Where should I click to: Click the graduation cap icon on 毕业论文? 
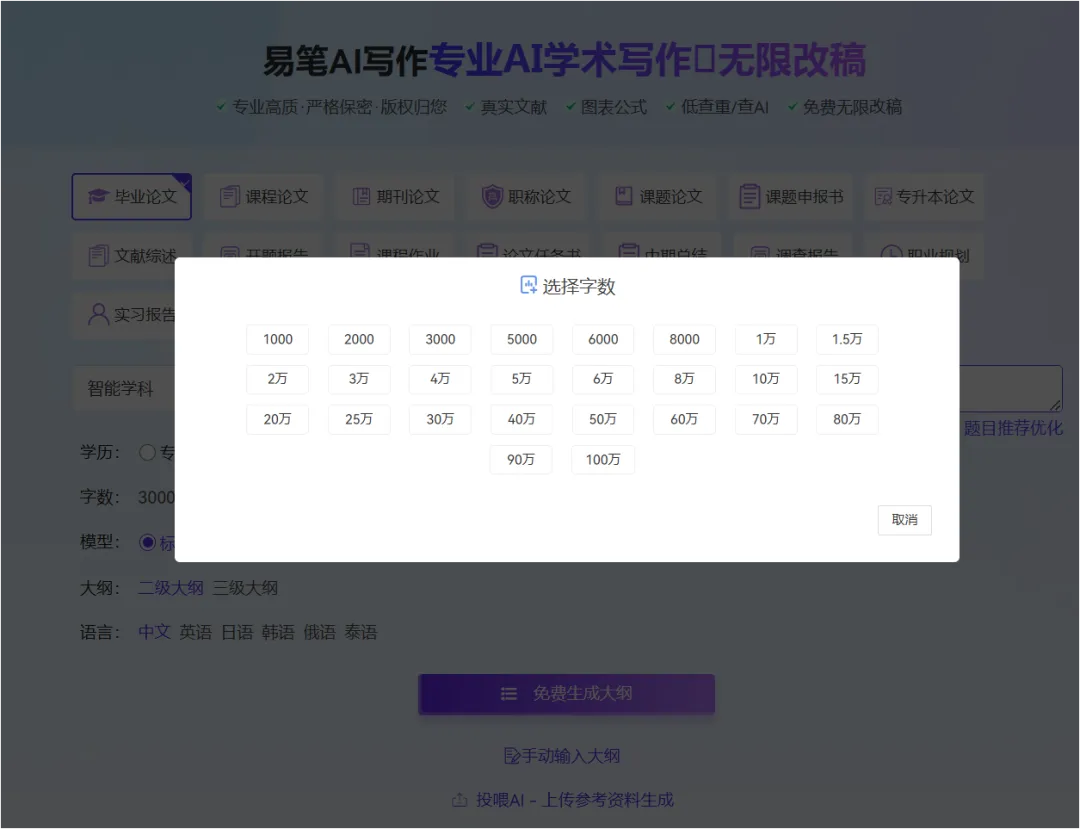[x=98, y=196]
